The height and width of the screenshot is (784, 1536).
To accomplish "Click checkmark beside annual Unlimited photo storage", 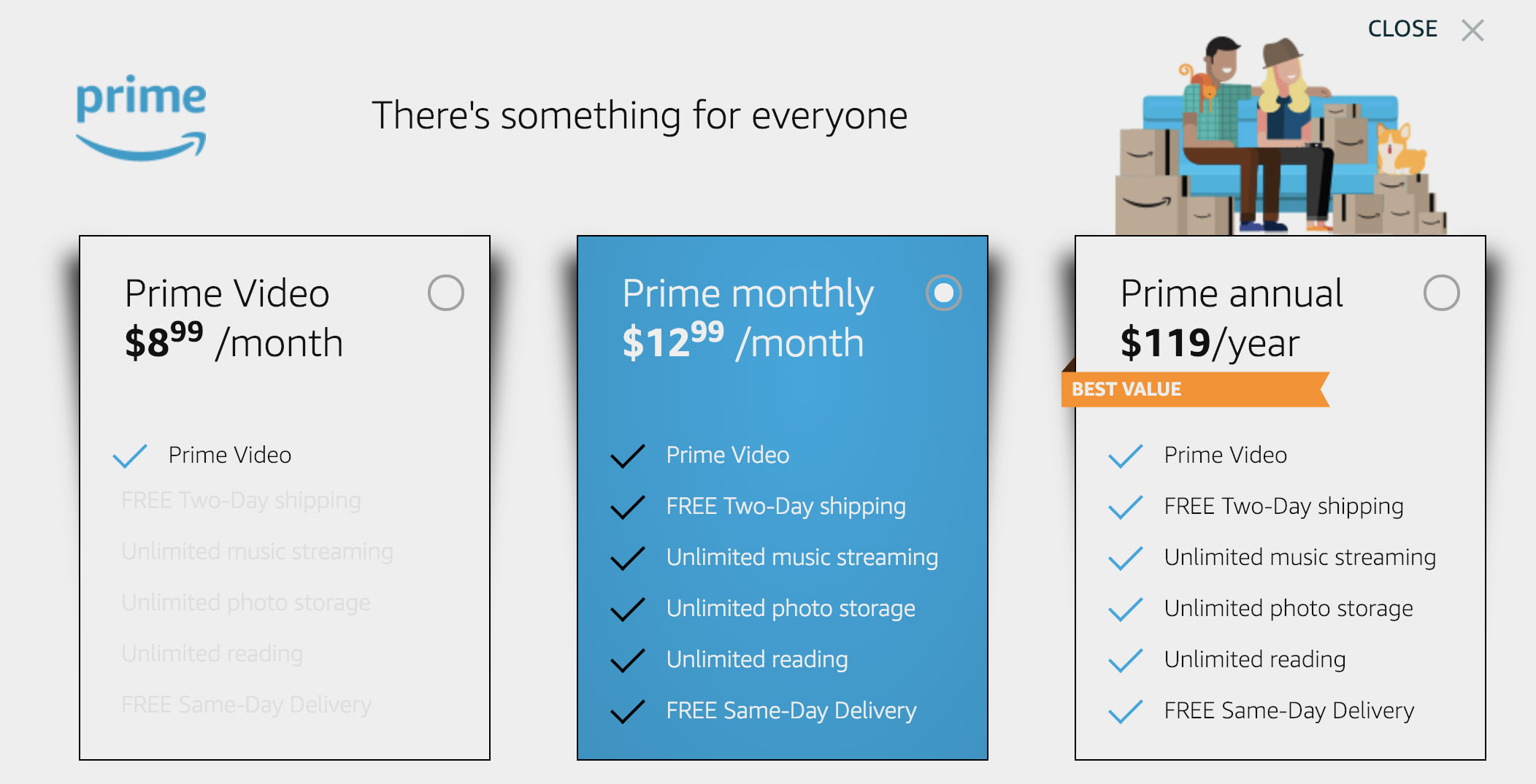I will coord(1125,609).
